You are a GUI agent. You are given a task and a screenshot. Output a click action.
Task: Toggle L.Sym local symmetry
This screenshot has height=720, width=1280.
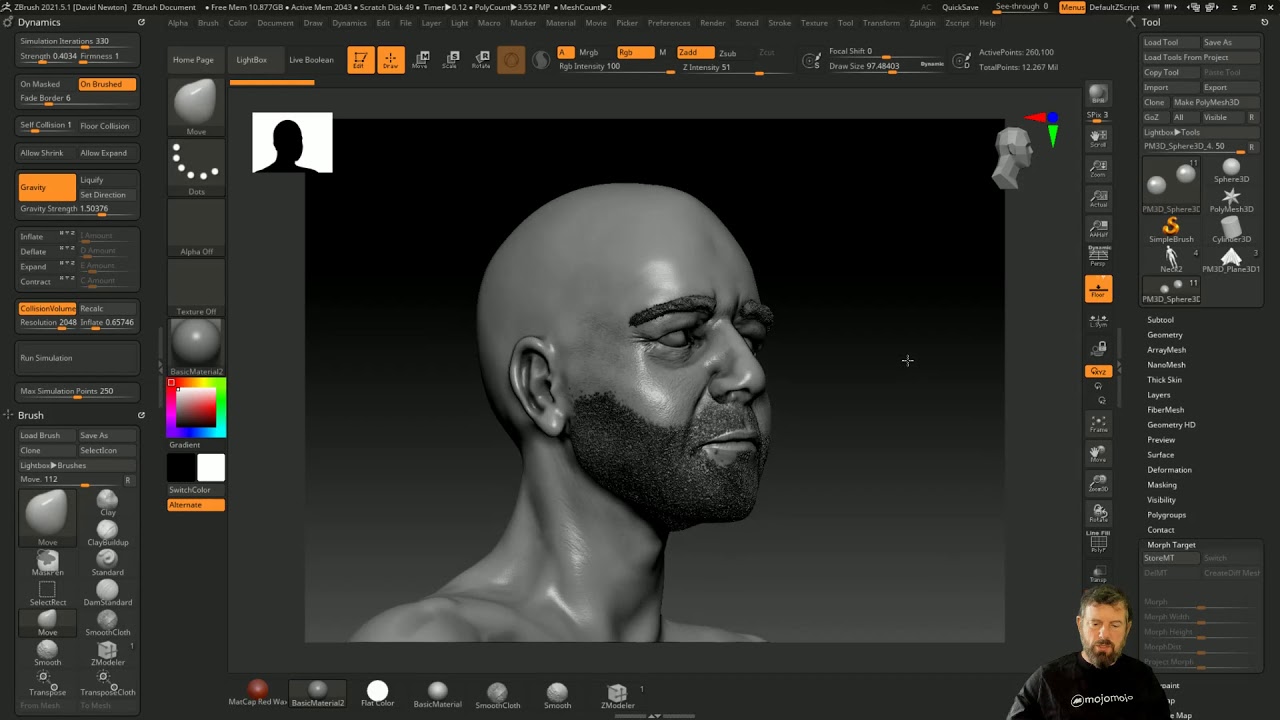pyautogui.click(x=1098, y=321)
